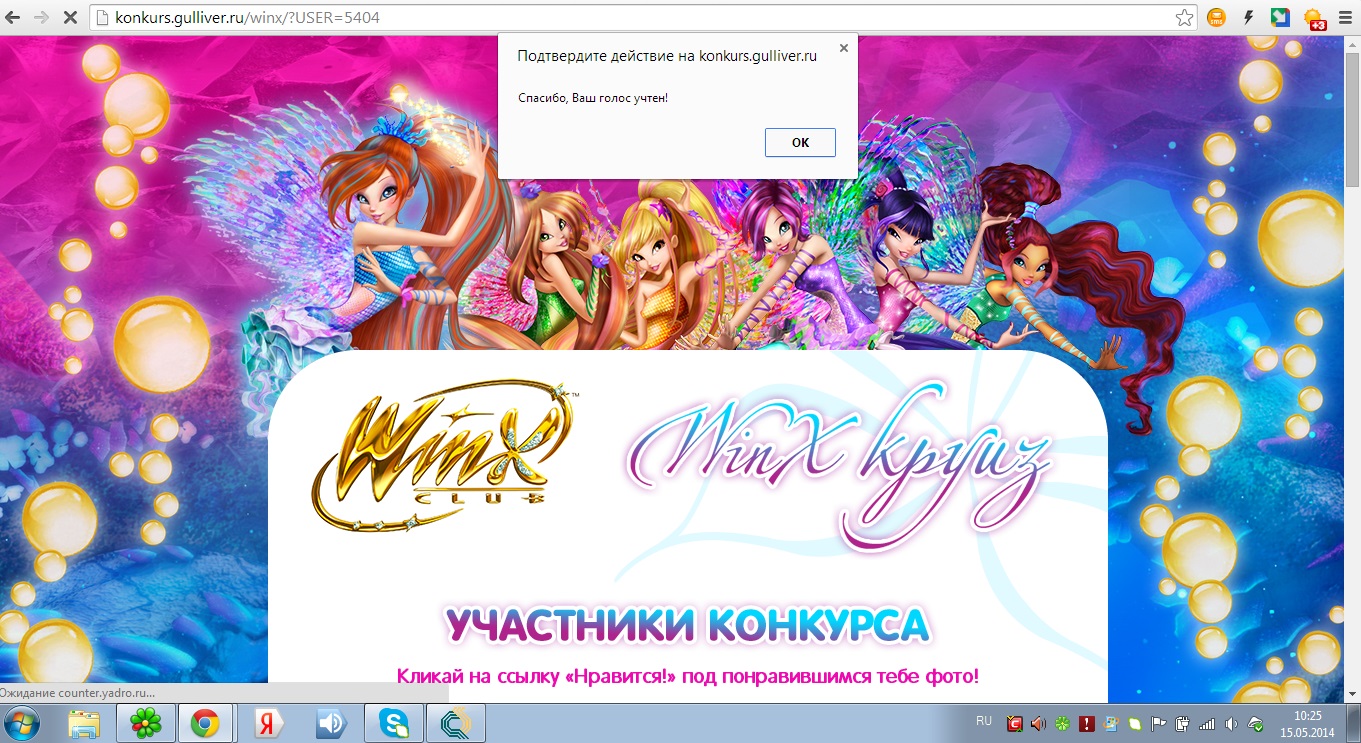Click 'Спасибо, Ваш голос учтен!' message
Image resolution: width=1361 pixels, height=743 pixels.
pyautogui.click(x=592, y=98)
